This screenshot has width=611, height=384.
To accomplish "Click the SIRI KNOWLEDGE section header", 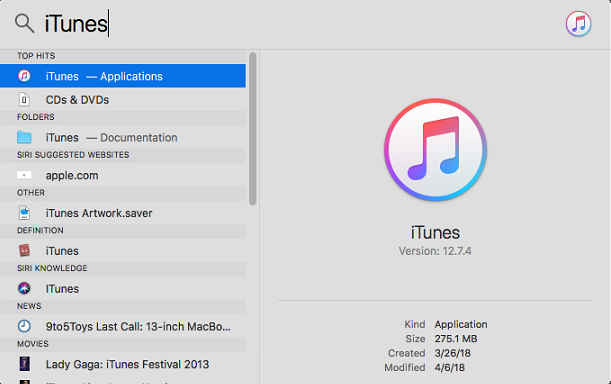I will (52, 268).
